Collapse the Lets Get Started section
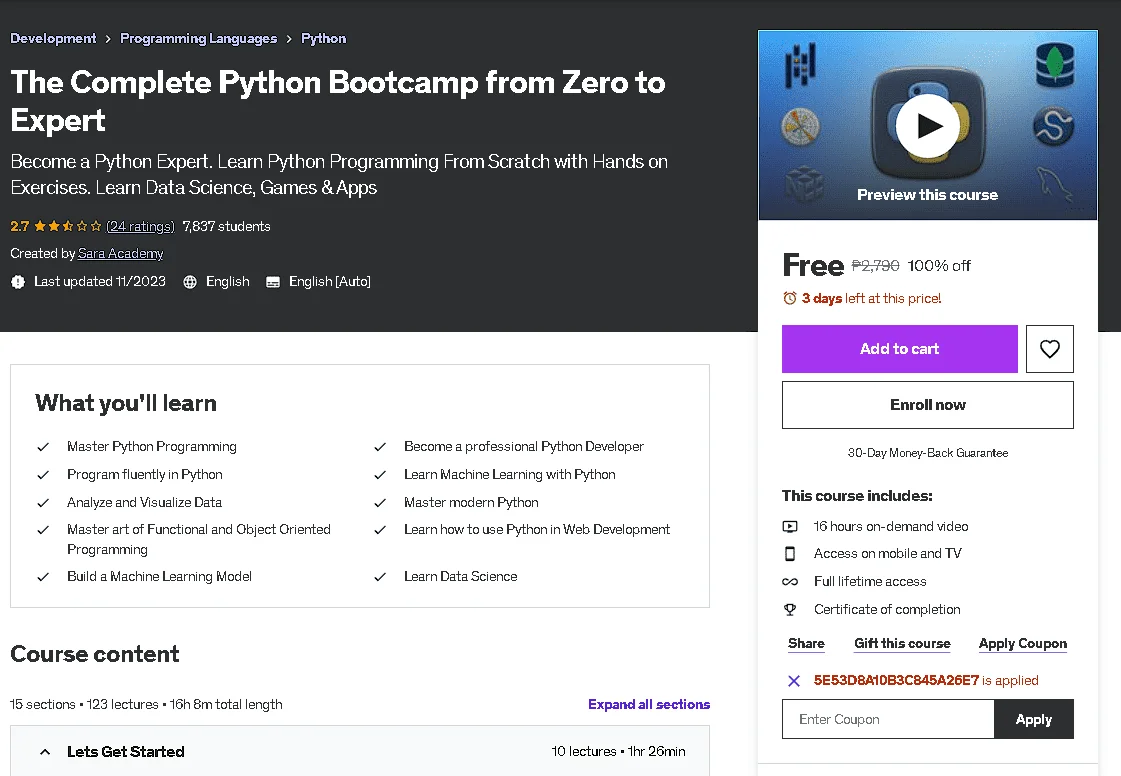 click(45, 752)
